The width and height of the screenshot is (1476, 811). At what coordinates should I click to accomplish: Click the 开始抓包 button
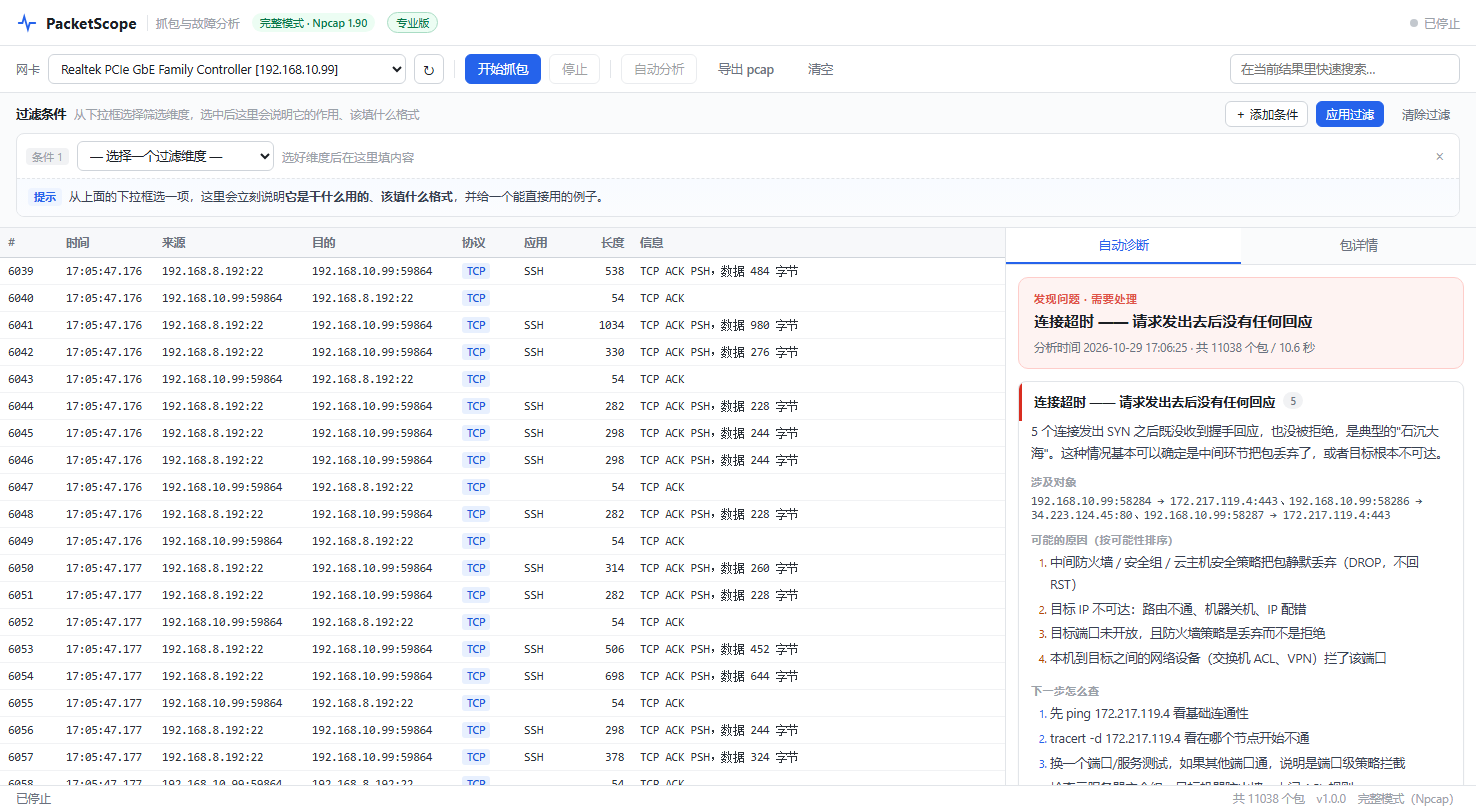click(503, 69)
